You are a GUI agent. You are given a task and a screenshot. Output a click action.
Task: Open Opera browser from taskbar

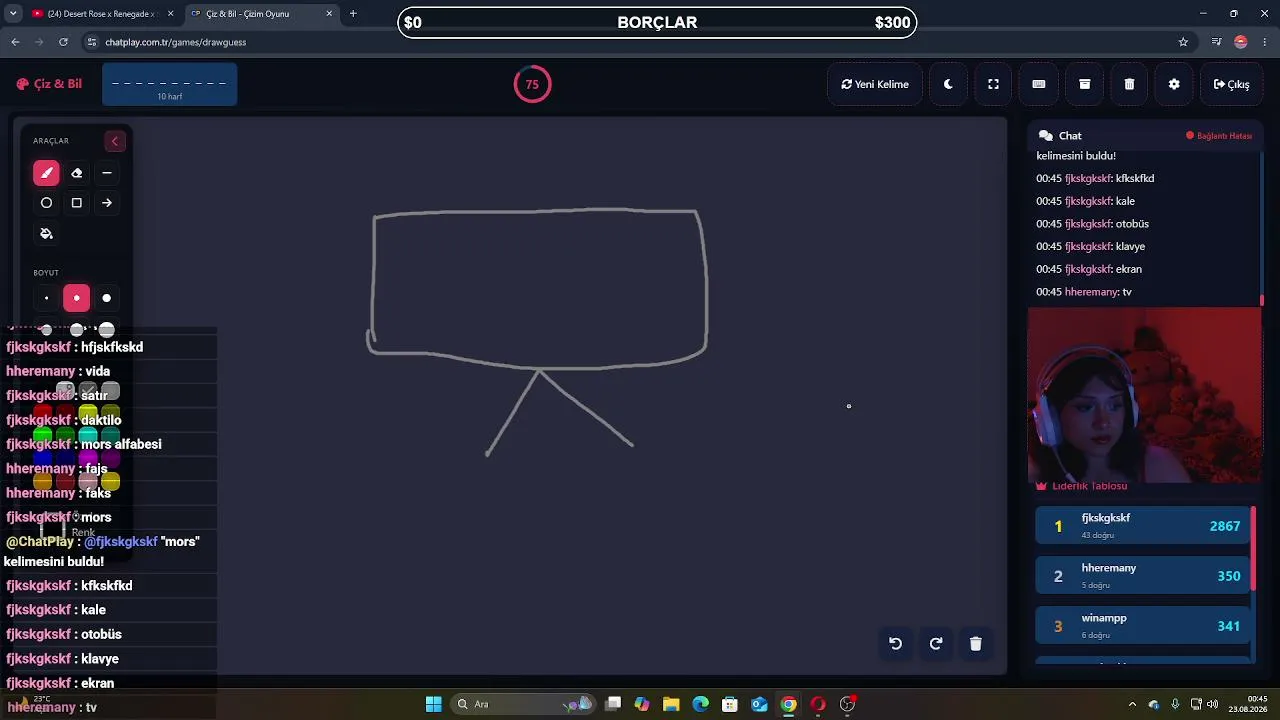[x=818, y=704]
